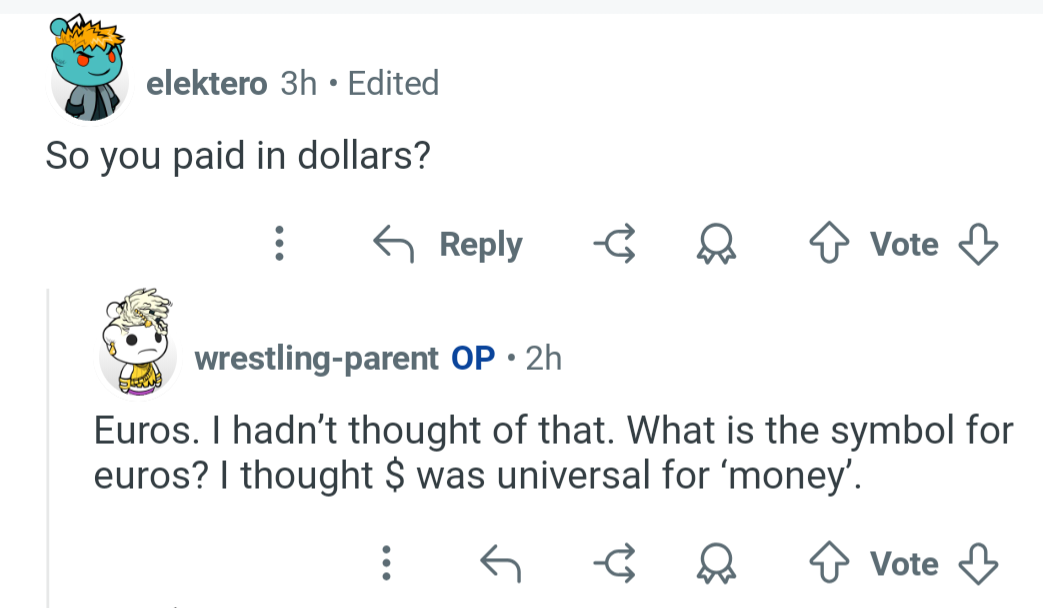Viewport: 1043px width, 608px height.
Task: Open the share icon on elektero's comment
Action: pyautogui.click(x=613, y=243)
